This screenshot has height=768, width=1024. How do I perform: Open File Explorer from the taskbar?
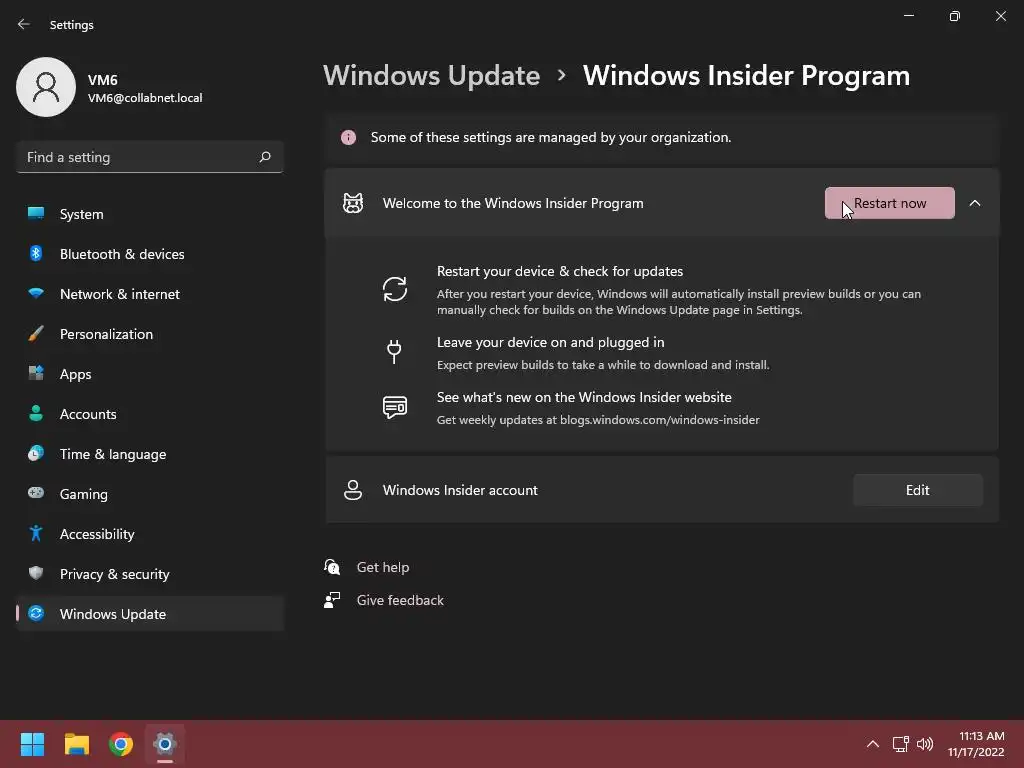[x=76, y=744]
